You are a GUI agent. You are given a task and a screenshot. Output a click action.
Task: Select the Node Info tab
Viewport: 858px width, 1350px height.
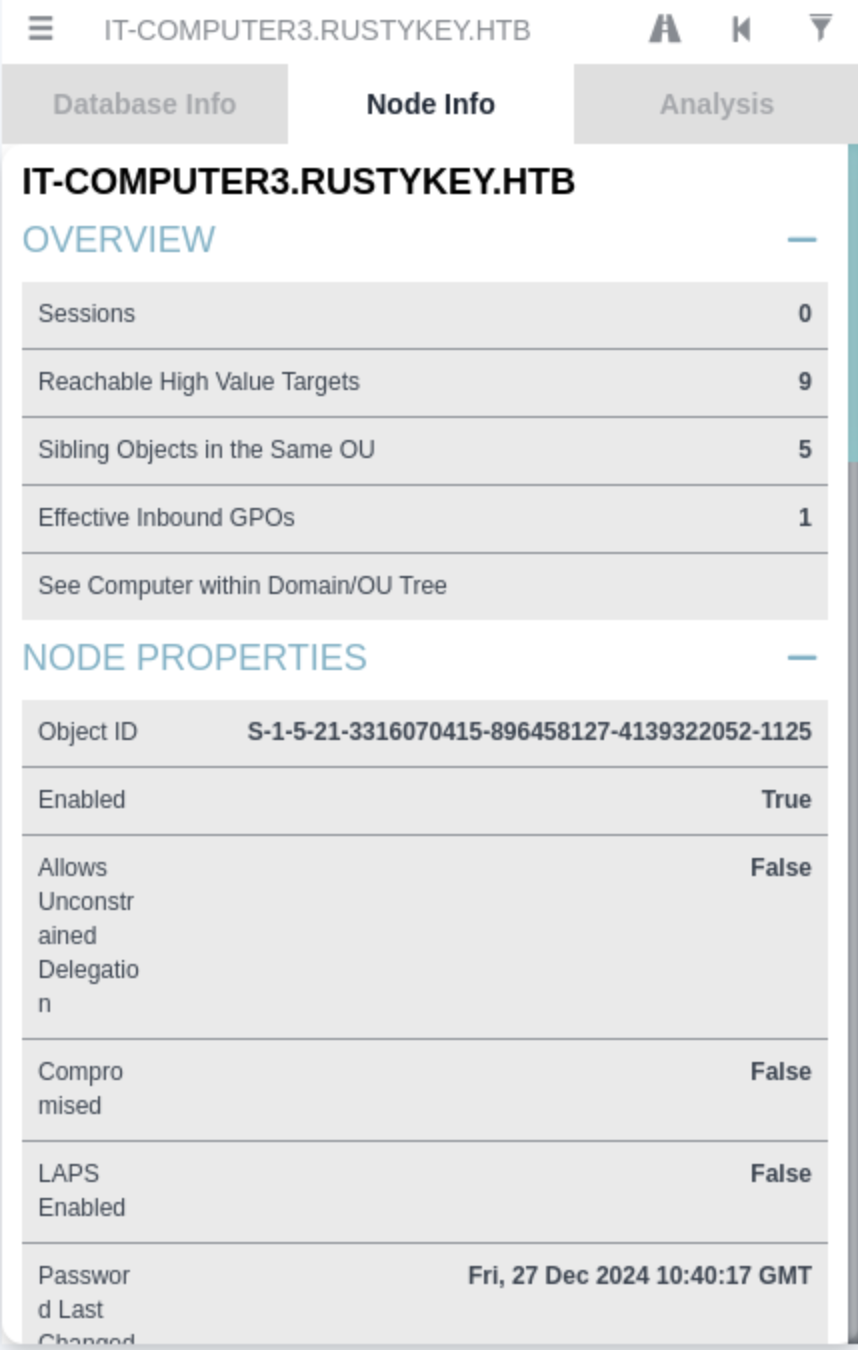pos(430,104)
